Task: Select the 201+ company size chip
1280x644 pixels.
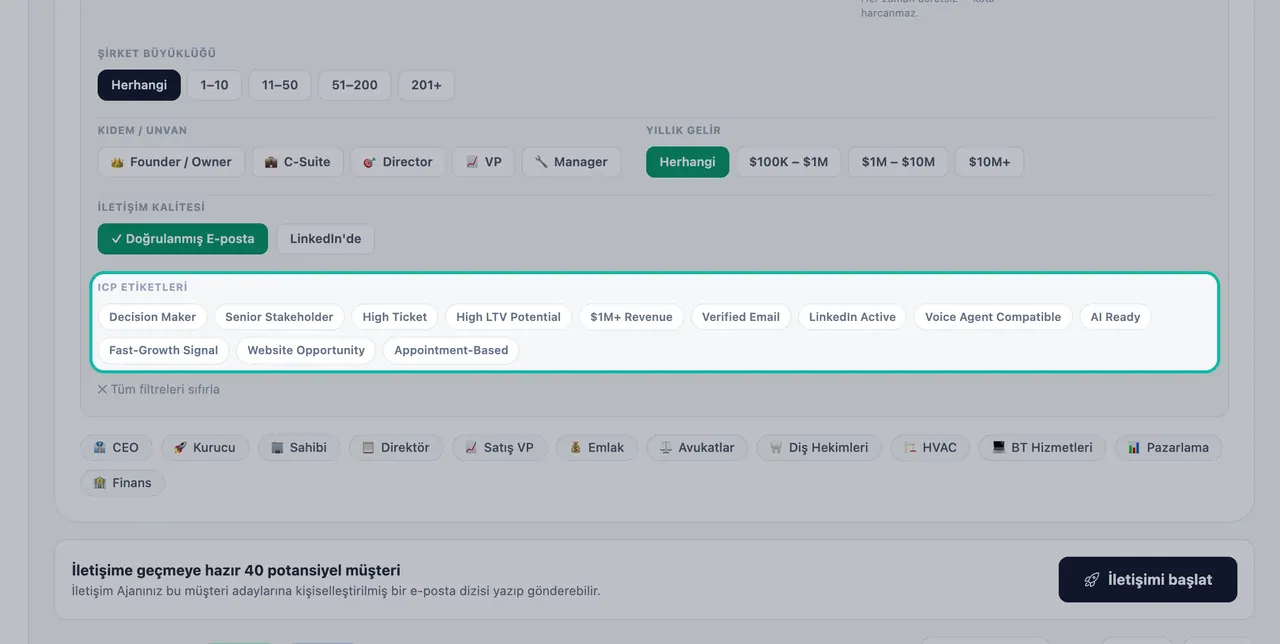Action: (426, 85)
